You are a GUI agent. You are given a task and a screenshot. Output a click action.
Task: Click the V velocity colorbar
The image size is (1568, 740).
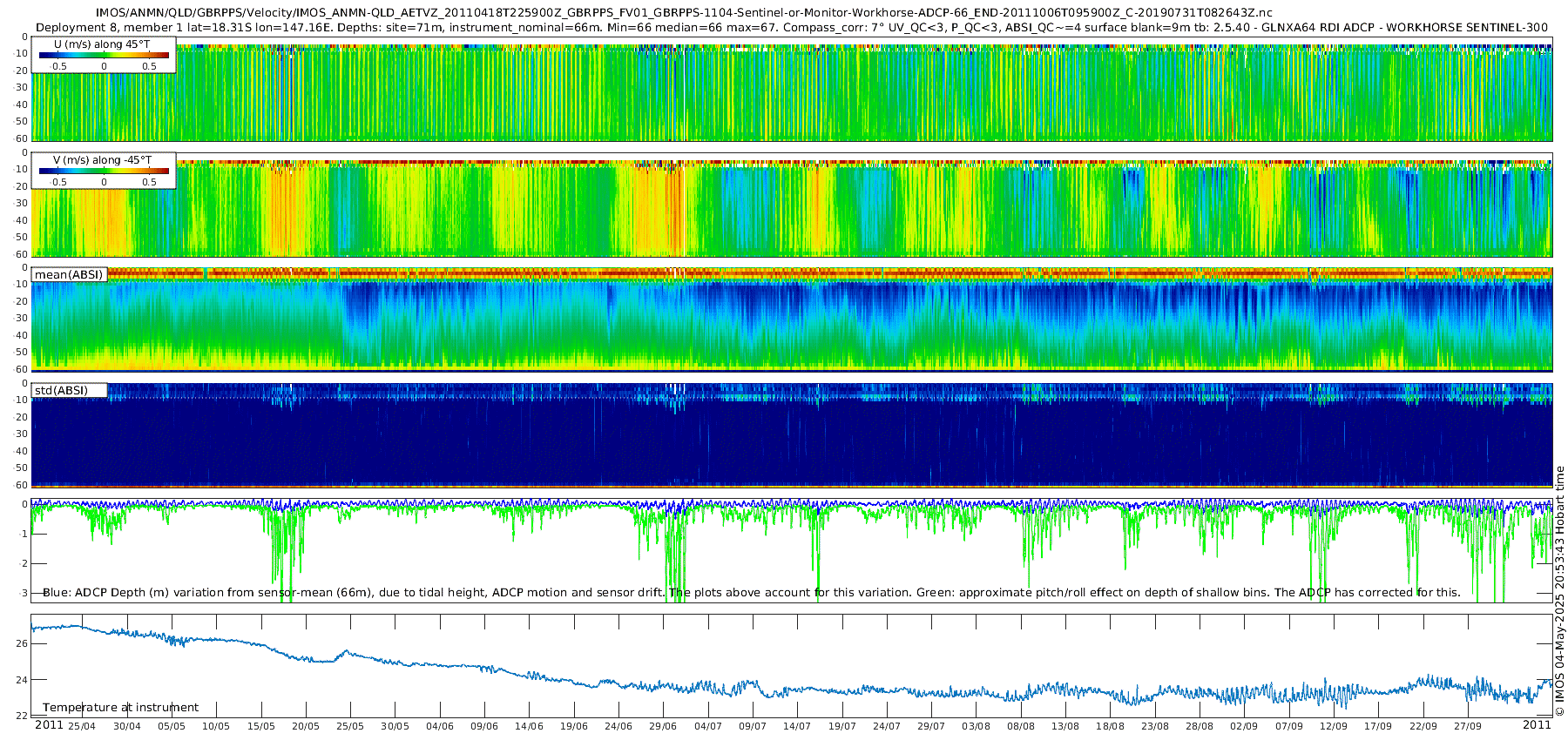click(104, 172)
